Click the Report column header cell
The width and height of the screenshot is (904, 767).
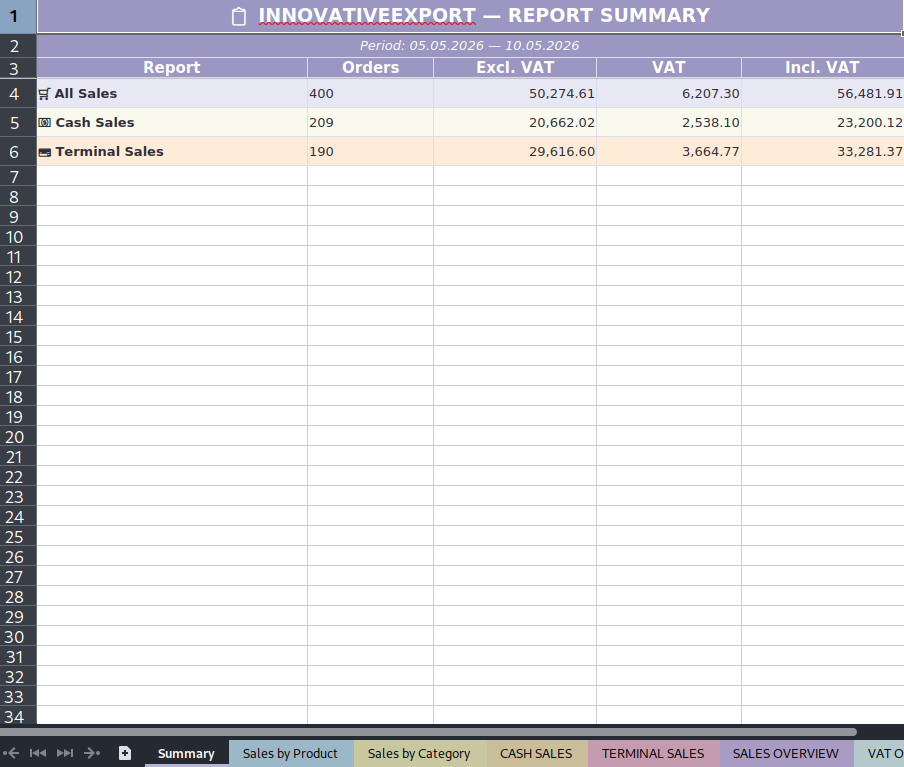click(x=172, y=67)
